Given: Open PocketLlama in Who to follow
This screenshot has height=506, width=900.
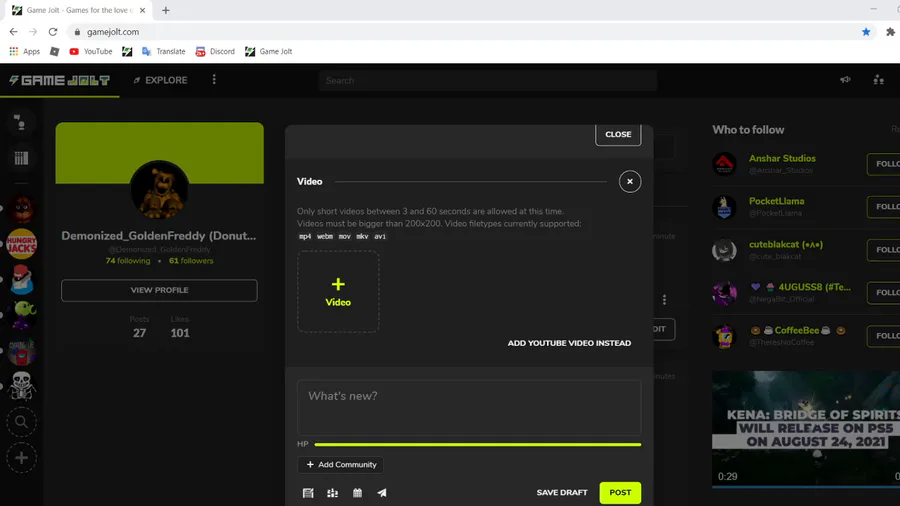Looking at the screenshot, I should click(776, 201).
